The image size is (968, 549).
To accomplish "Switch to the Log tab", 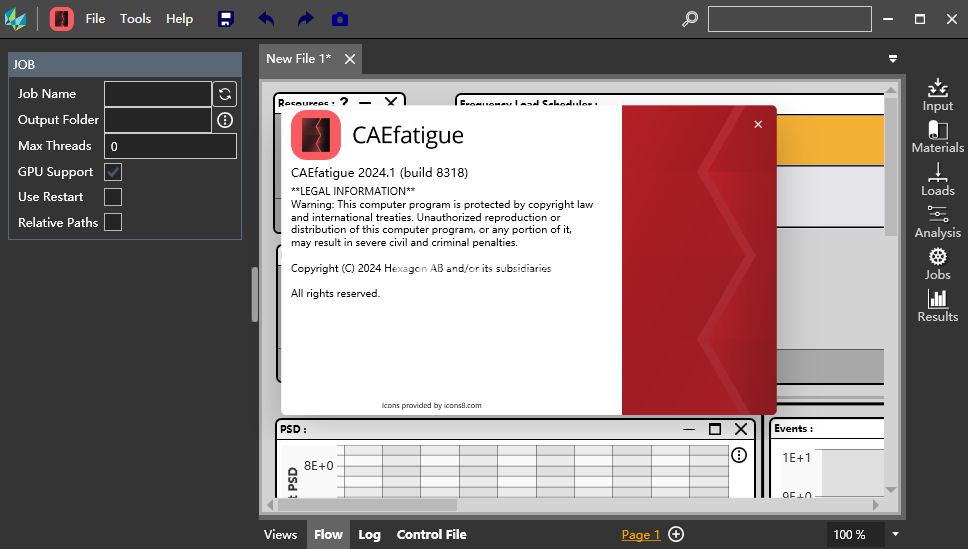I will pos(369,535).
